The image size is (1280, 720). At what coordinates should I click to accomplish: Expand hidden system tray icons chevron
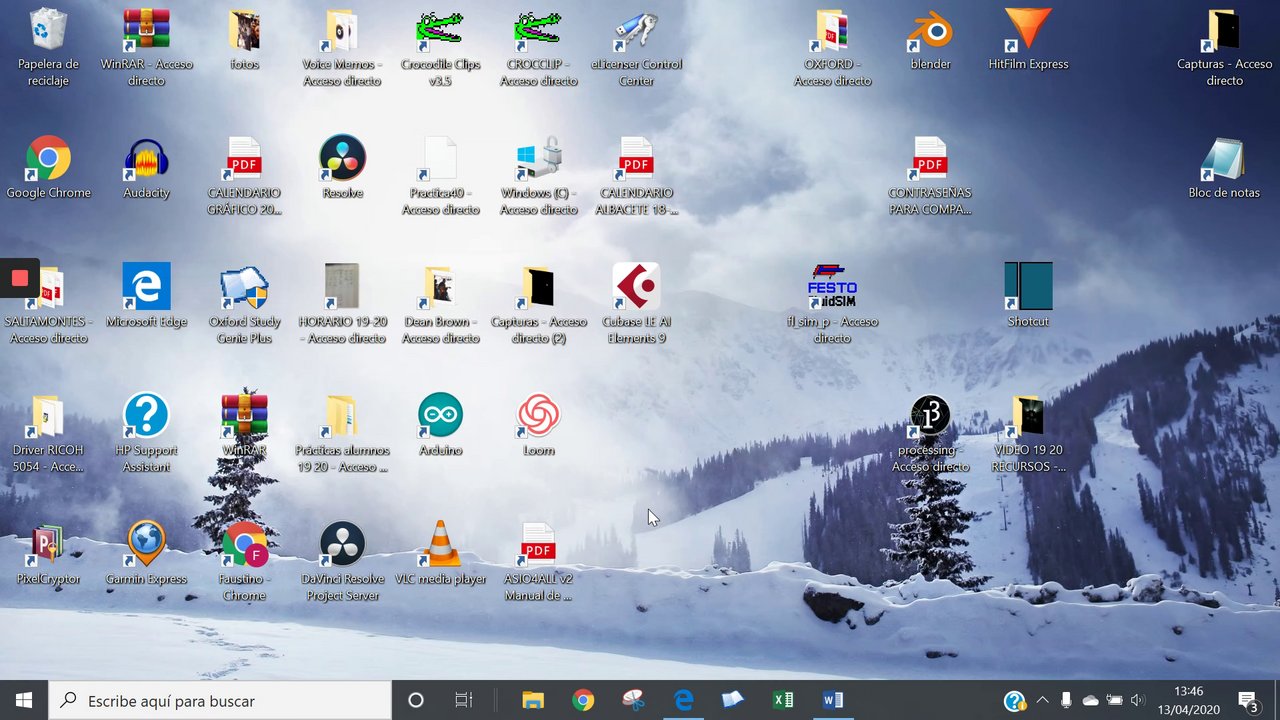coord(1042,700)
